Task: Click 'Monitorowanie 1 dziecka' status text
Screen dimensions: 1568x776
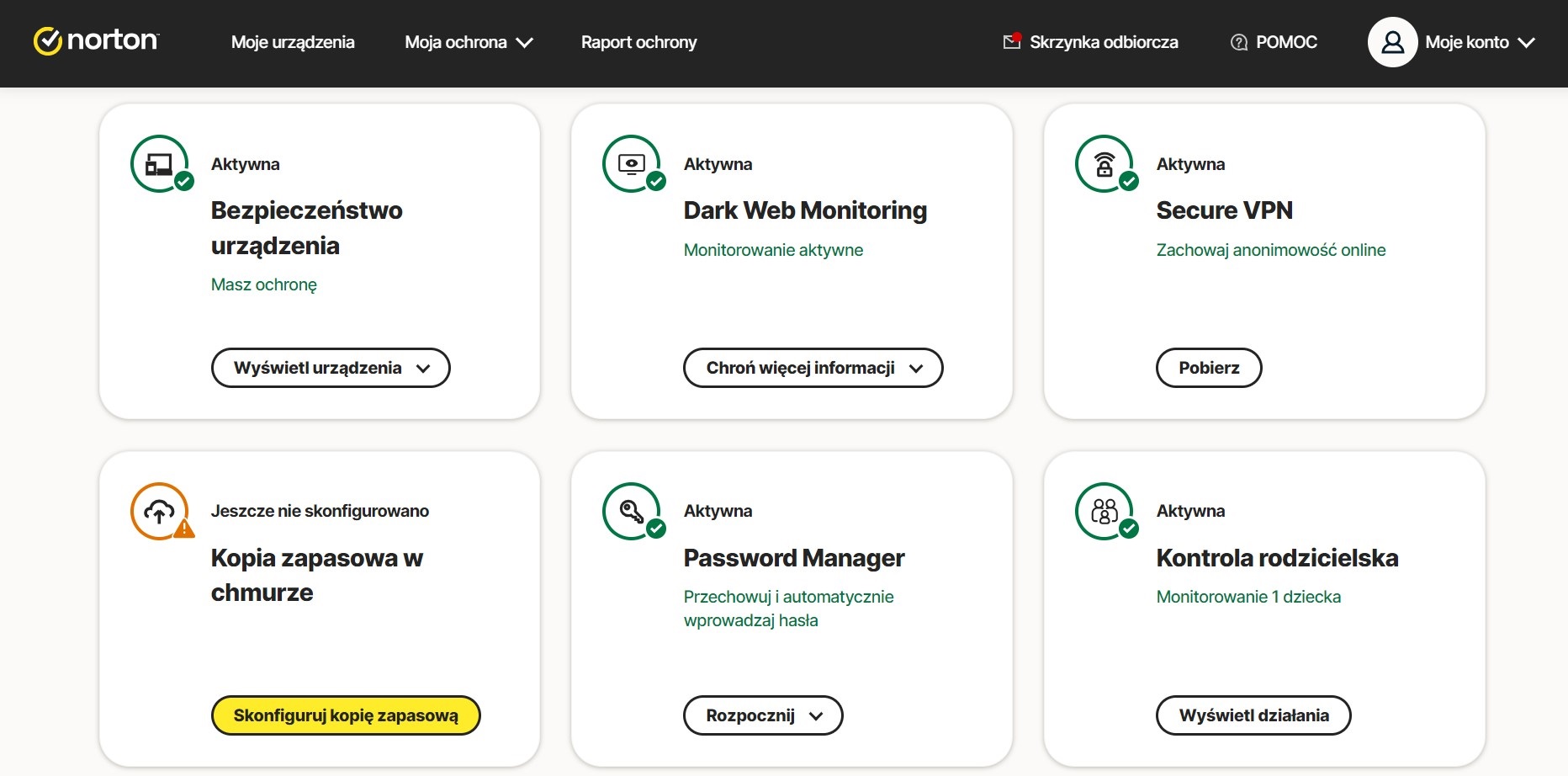Action: coord(1248,597)
